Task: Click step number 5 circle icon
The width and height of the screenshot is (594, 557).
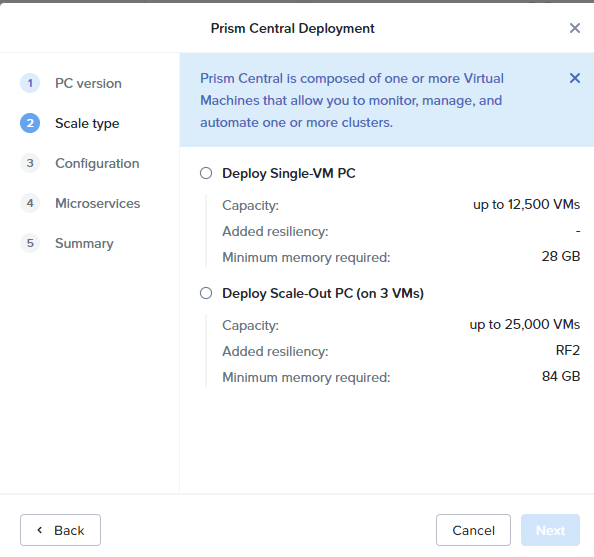Action: tap(30, 243)
